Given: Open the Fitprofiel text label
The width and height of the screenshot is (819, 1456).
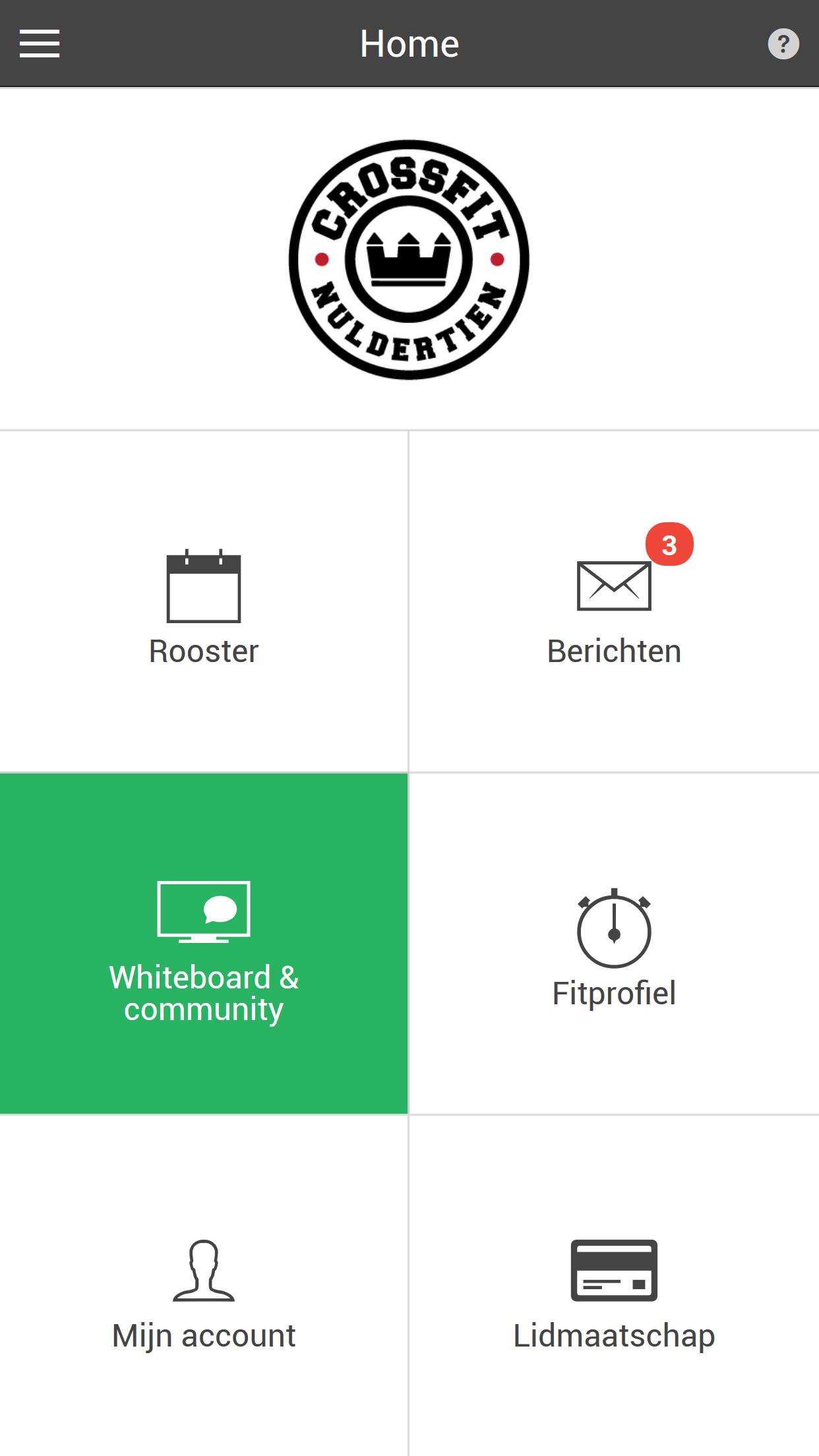Looking at the screenshot, I should tap(614, 994).
